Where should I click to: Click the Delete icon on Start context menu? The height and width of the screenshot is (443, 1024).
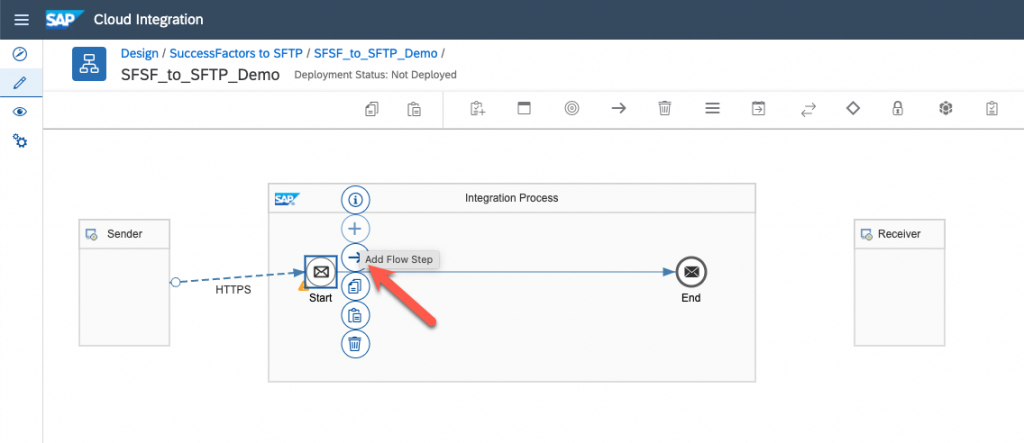(x=355, y=343)
